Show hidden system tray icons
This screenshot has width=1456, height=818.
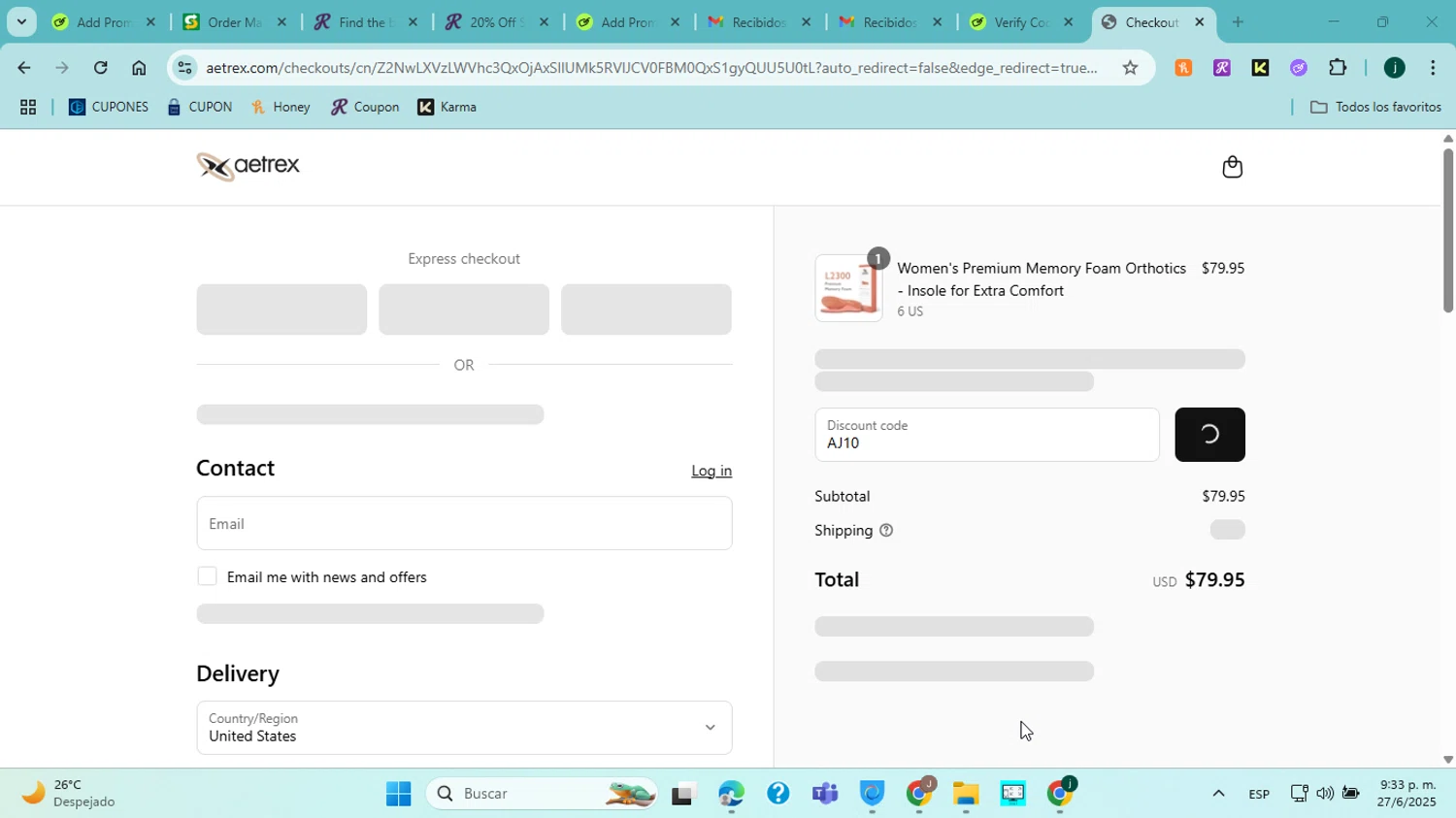1218,794
